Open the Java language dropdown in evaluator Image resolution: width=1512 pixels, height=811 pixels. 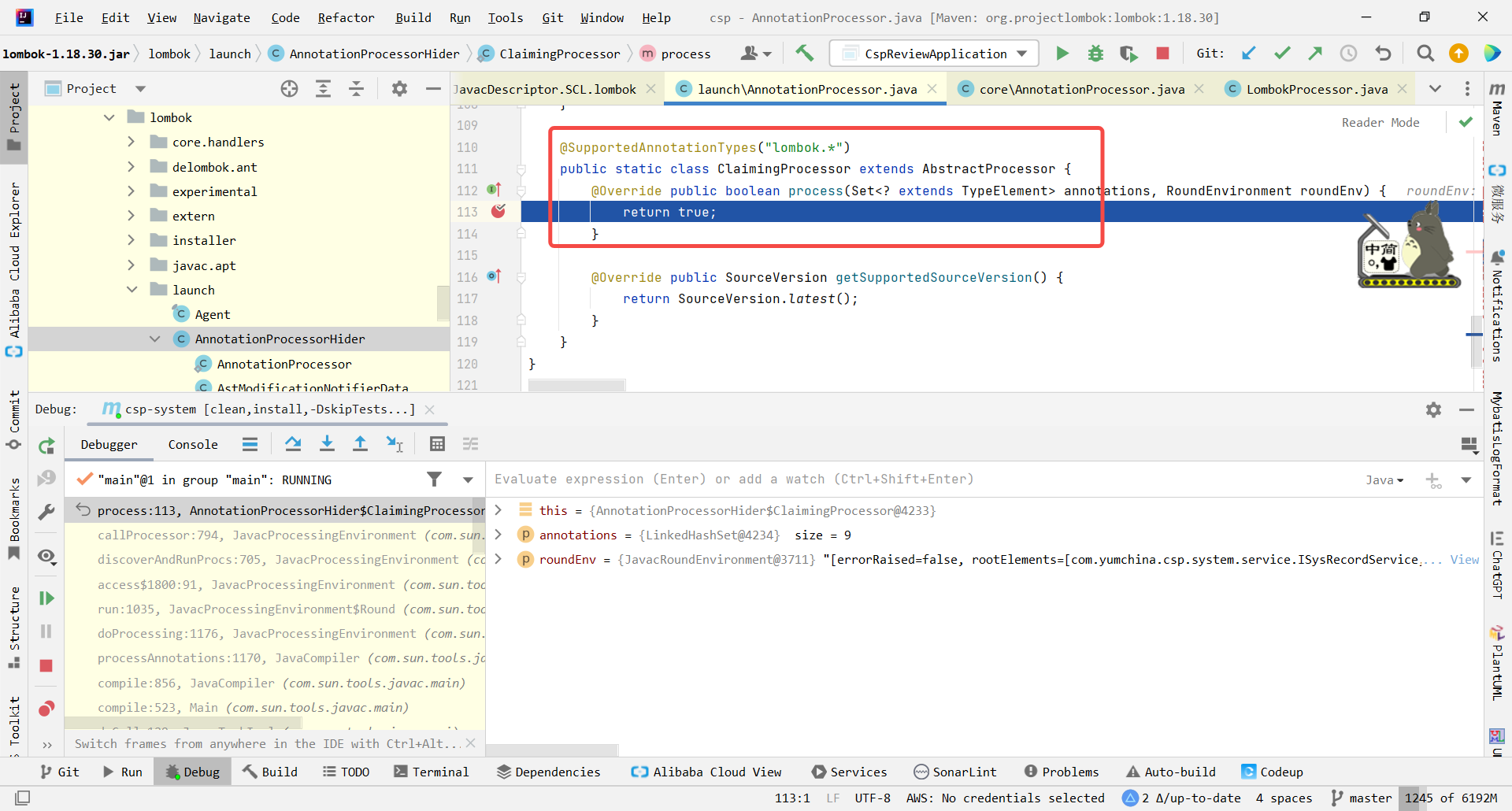coord(1384,480)
